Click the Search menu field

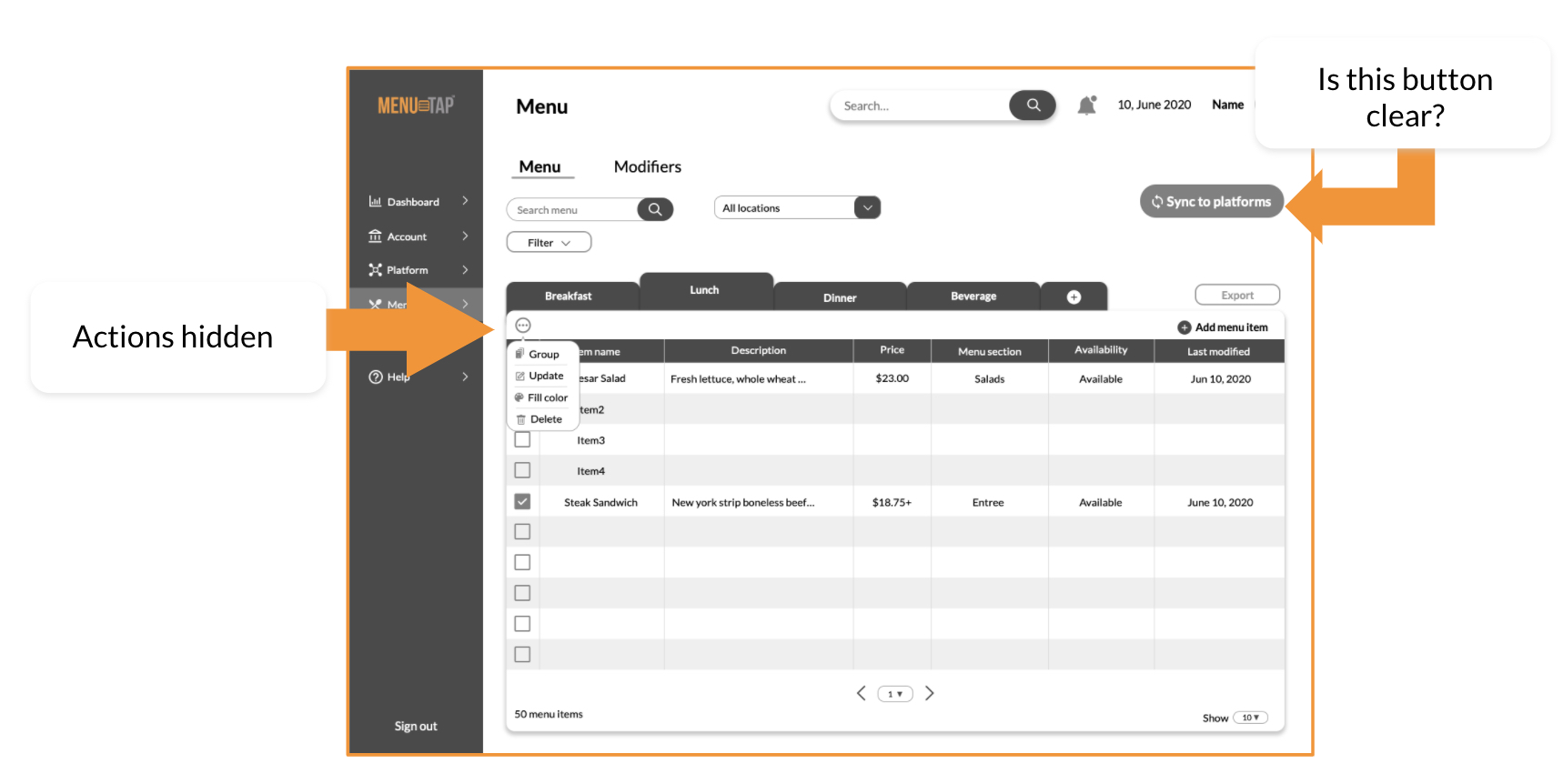(571, 210)
